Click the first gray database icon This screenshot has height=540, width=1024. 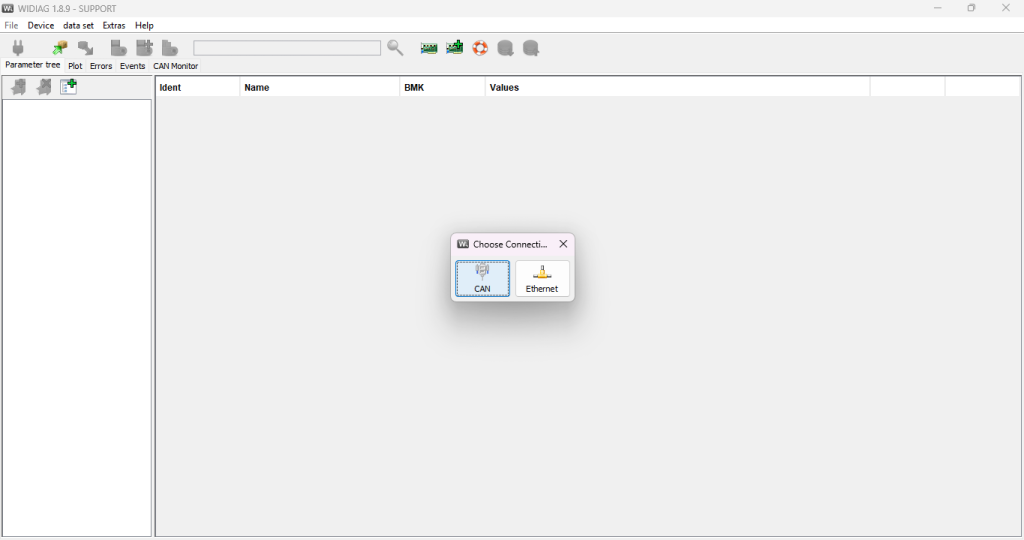point(505,48)
